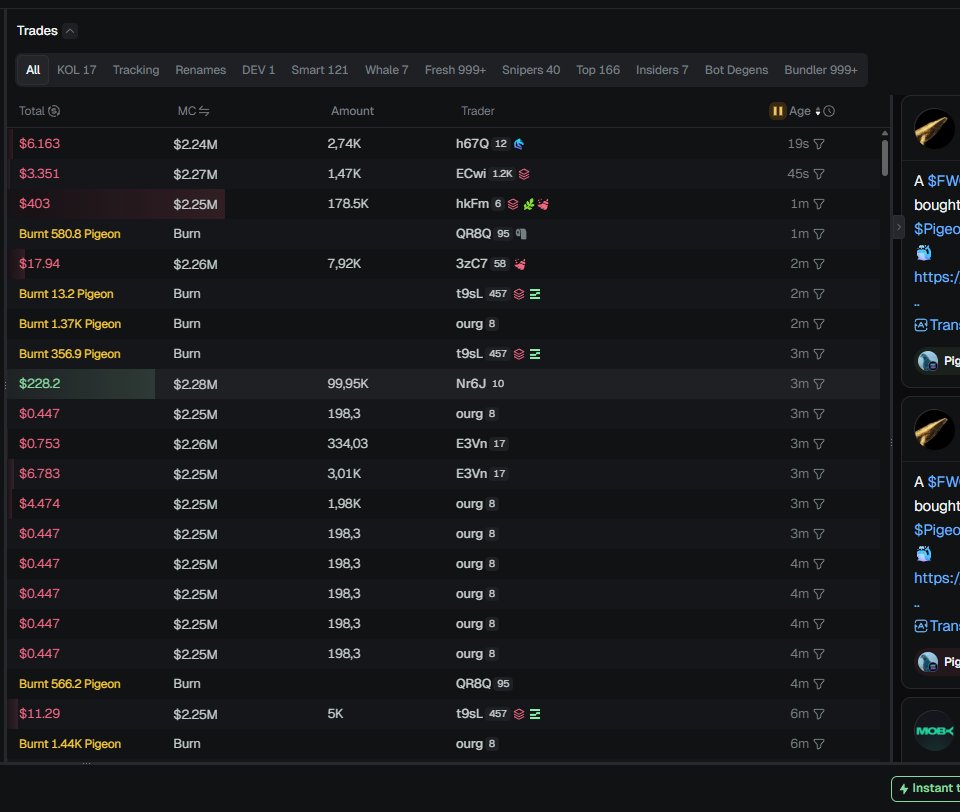Screen dimensions: 960x812
Task: Click Trans link in second feed card
Action: pyautogui.click(x=937, y=626)
